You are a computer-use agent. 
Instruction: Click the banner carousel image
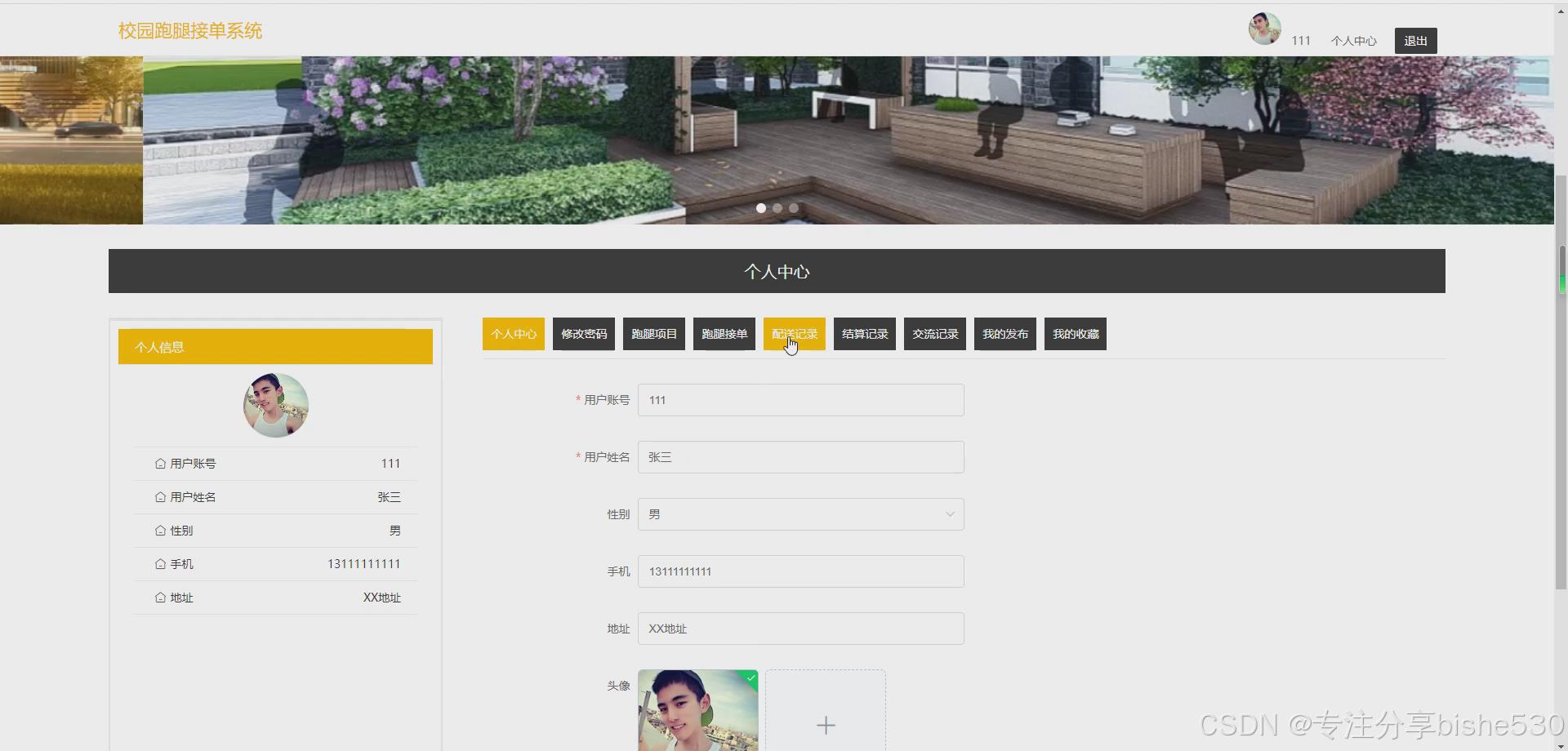(x=777, y=140)
